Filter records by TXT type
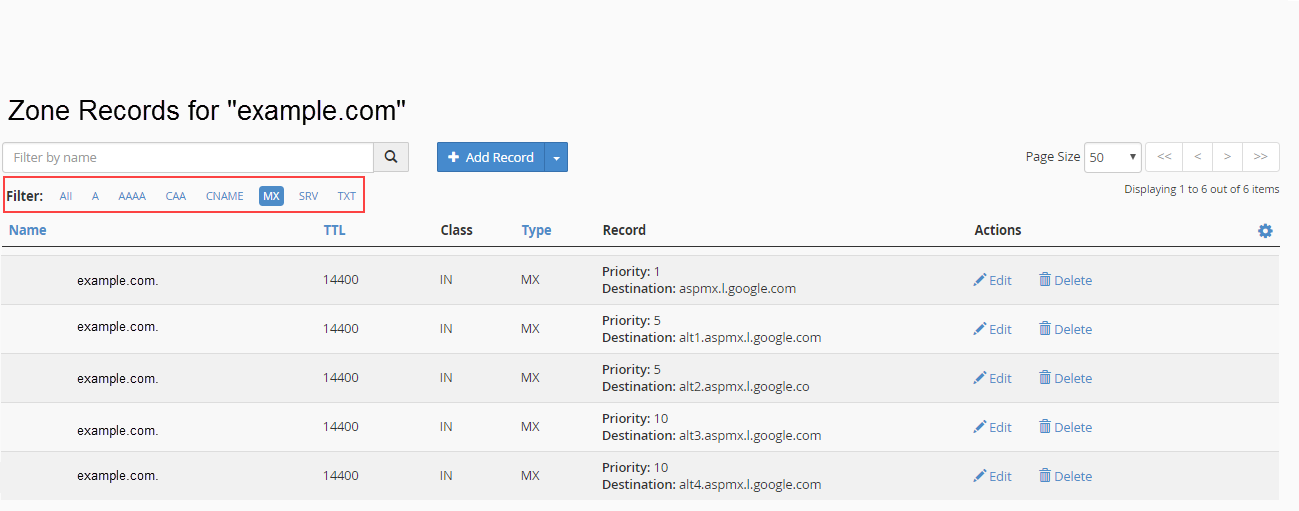This screenshot has width=1299, height=511. click(x=346, y=196)
